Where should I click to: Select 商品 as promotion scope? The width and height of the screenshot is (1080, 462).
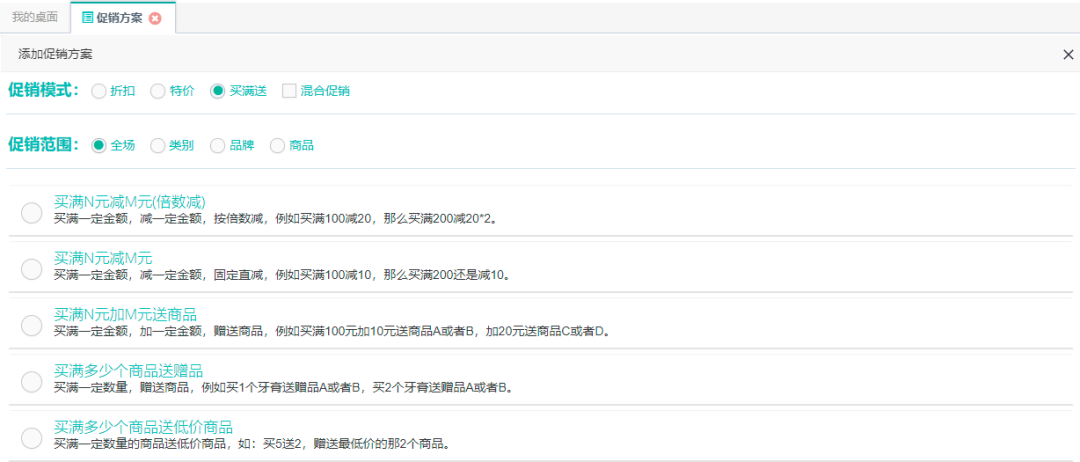point(277,145)
